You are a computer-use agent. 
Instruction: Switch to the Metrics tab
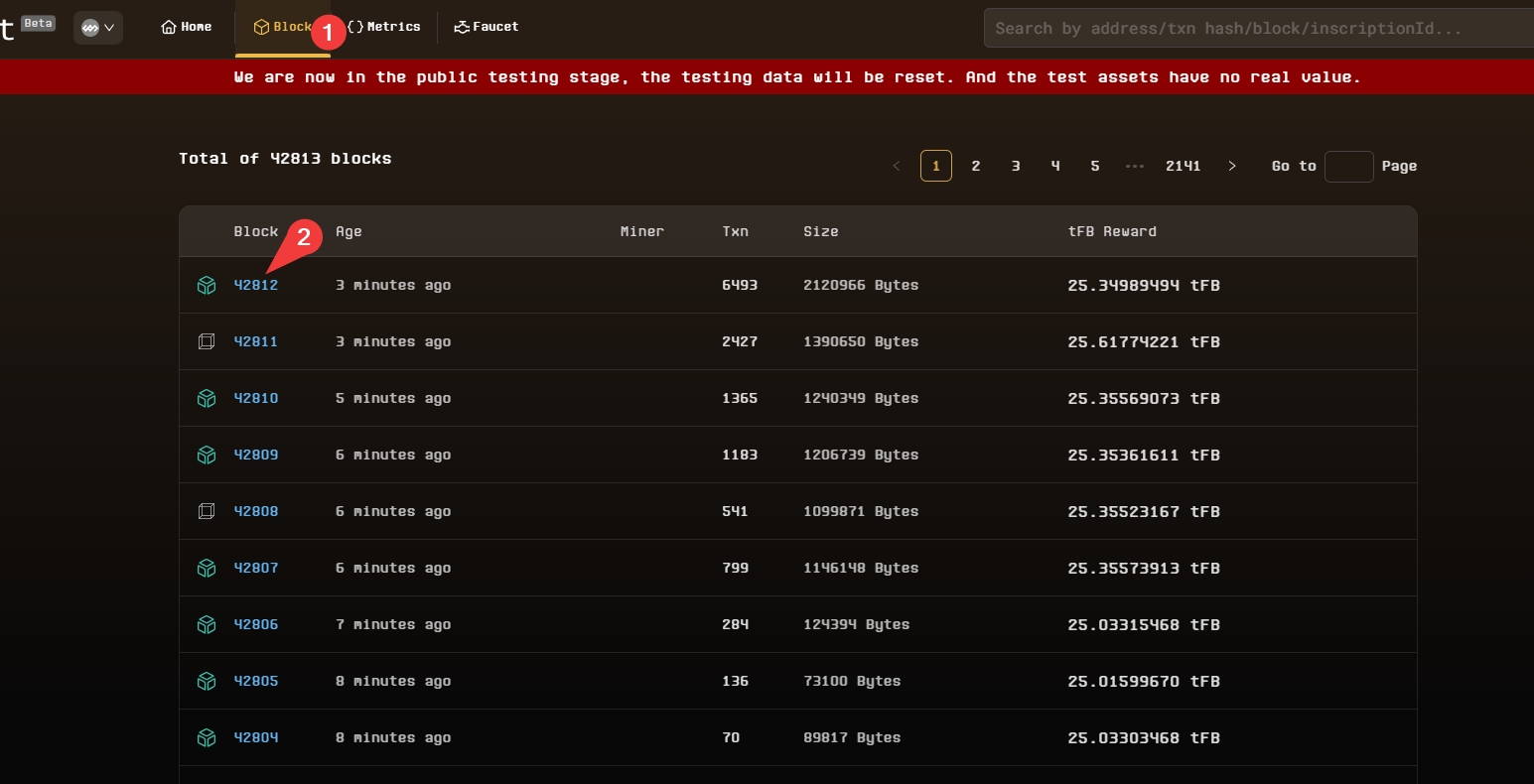tap(384, 27)
